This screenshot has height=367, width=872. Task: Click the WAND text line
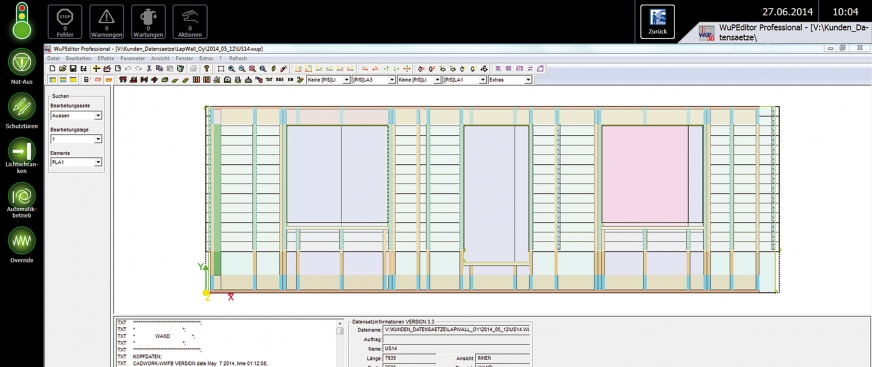click(x=162, y=336)
